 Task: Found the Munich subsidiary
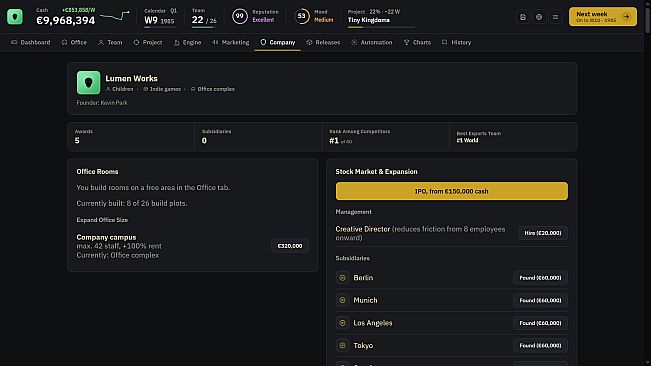tap(540, 300)
